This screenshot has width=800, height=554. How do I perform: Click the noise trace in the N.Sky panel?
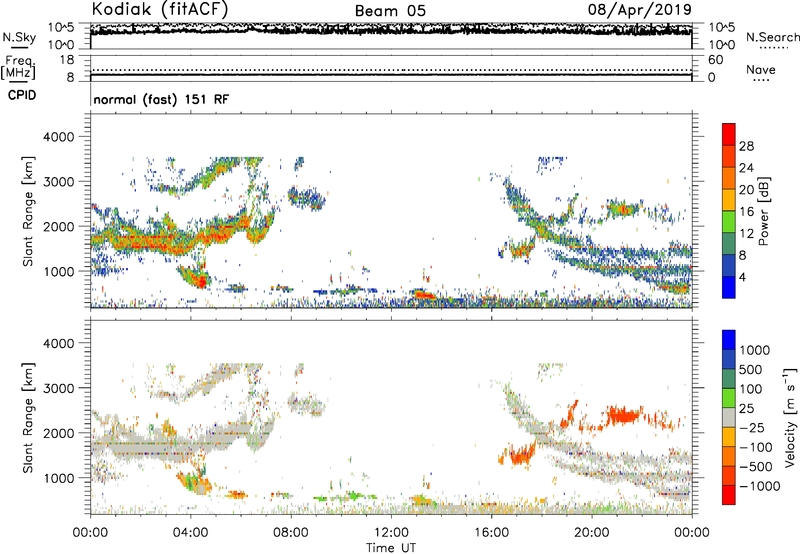(391, 31)
